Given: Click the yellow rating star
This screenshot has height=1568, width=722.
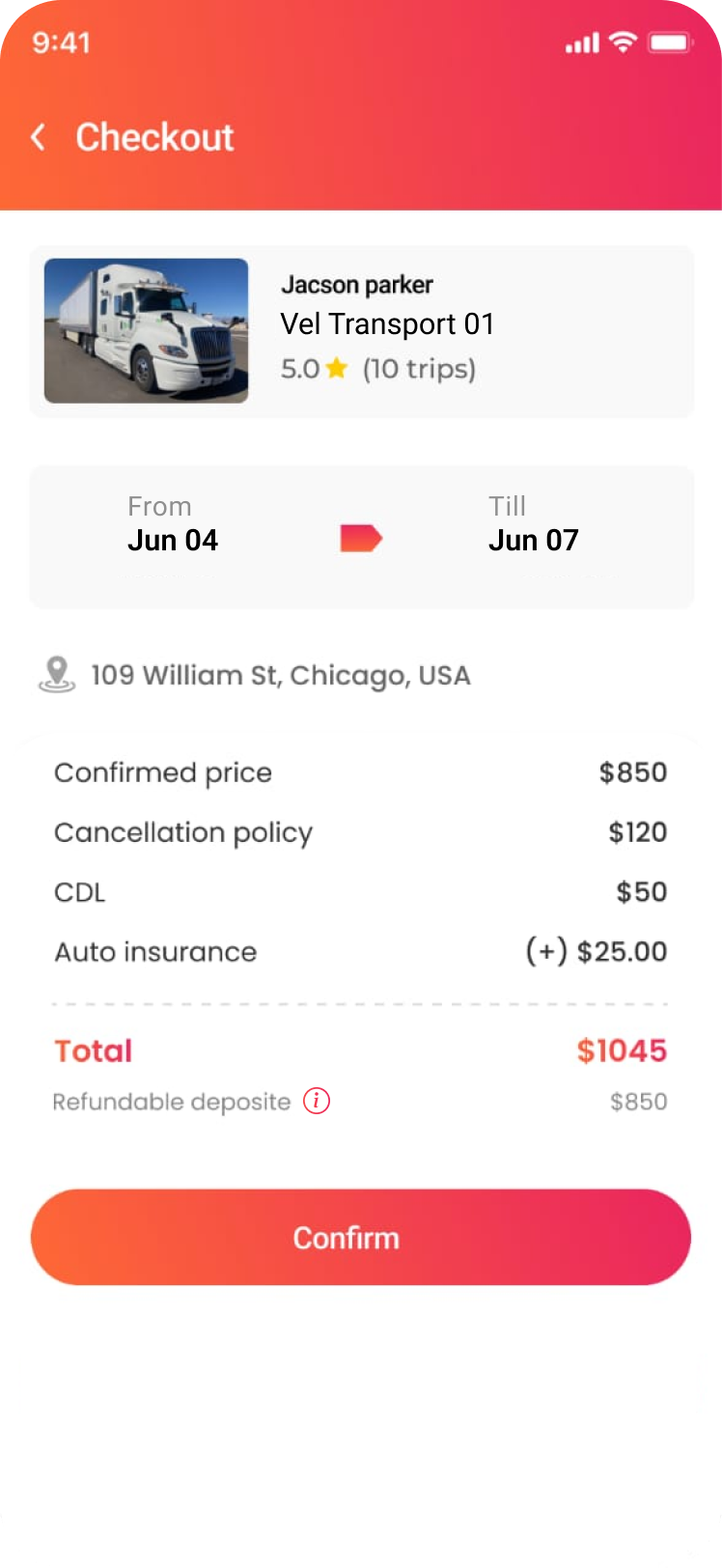Looking at the screenshot, I should (336, 368).
